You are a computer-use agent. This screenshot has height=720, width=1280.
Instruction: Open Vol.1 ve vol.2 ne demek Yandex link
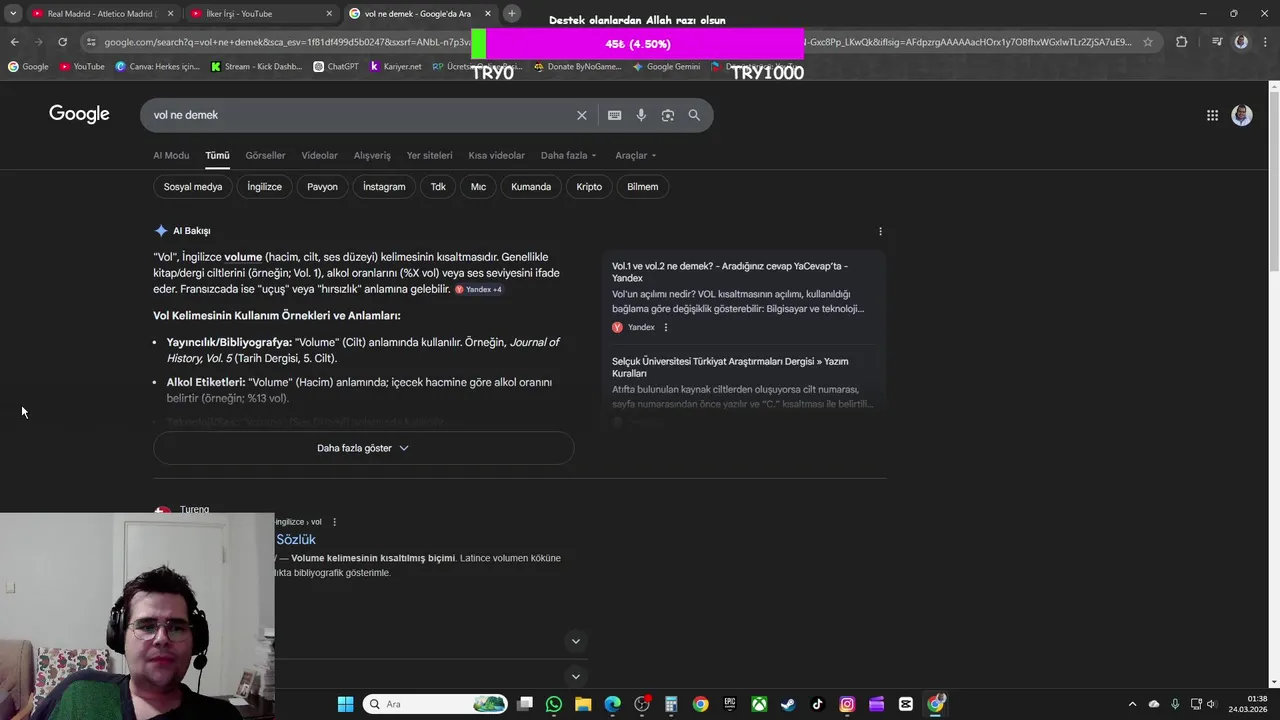click(730, 272)
